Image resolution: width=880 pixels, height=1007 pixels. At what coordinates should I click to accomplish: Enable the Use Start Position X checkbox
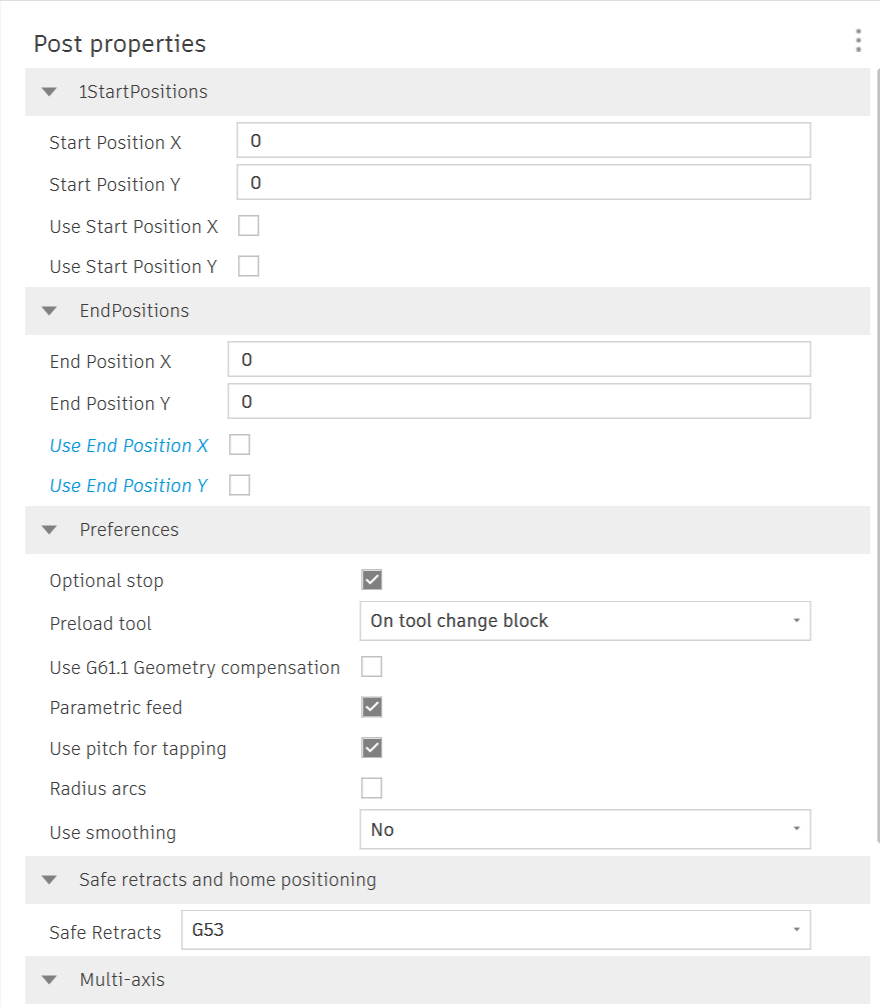(248, 225)
